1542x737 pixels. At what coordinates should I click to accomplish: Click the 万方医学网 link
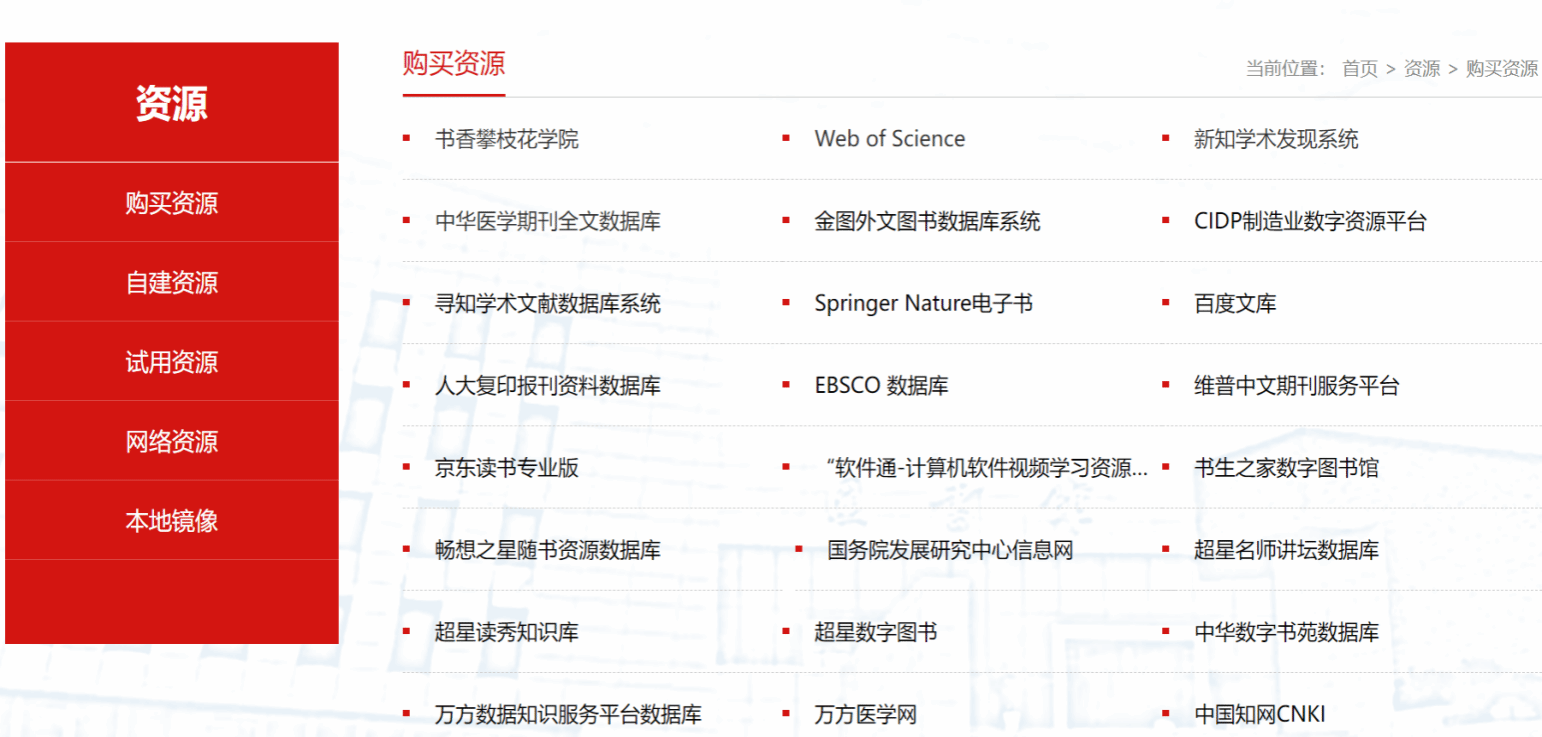[x=865, y=715]
